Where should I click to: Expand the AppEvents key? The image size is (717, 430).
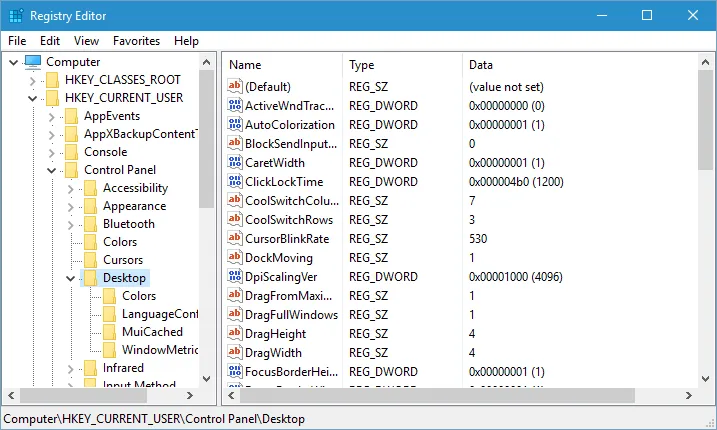click(52, 117)
